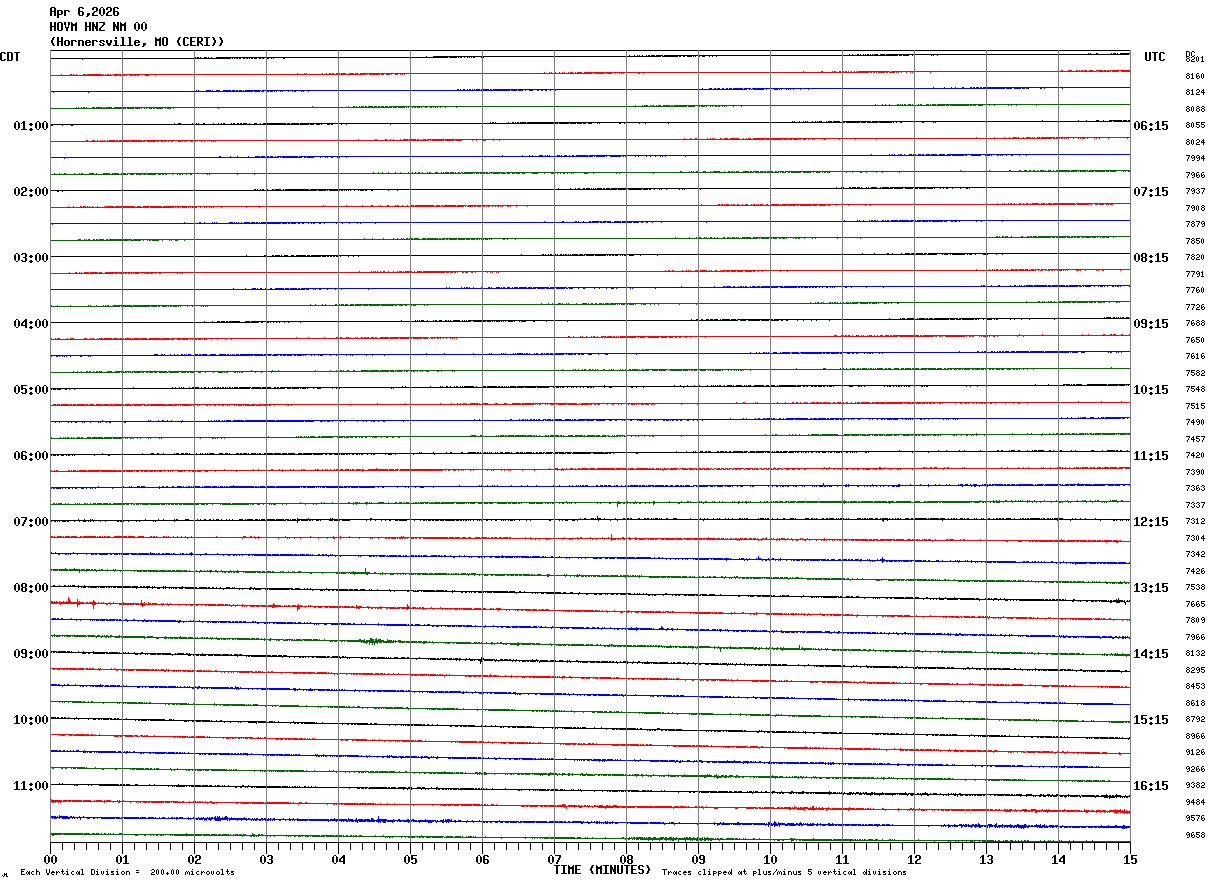Click the "TIME (MINUTES)" axis title
This screenshot has width=1210, height=886.
(x=602, y=870)
